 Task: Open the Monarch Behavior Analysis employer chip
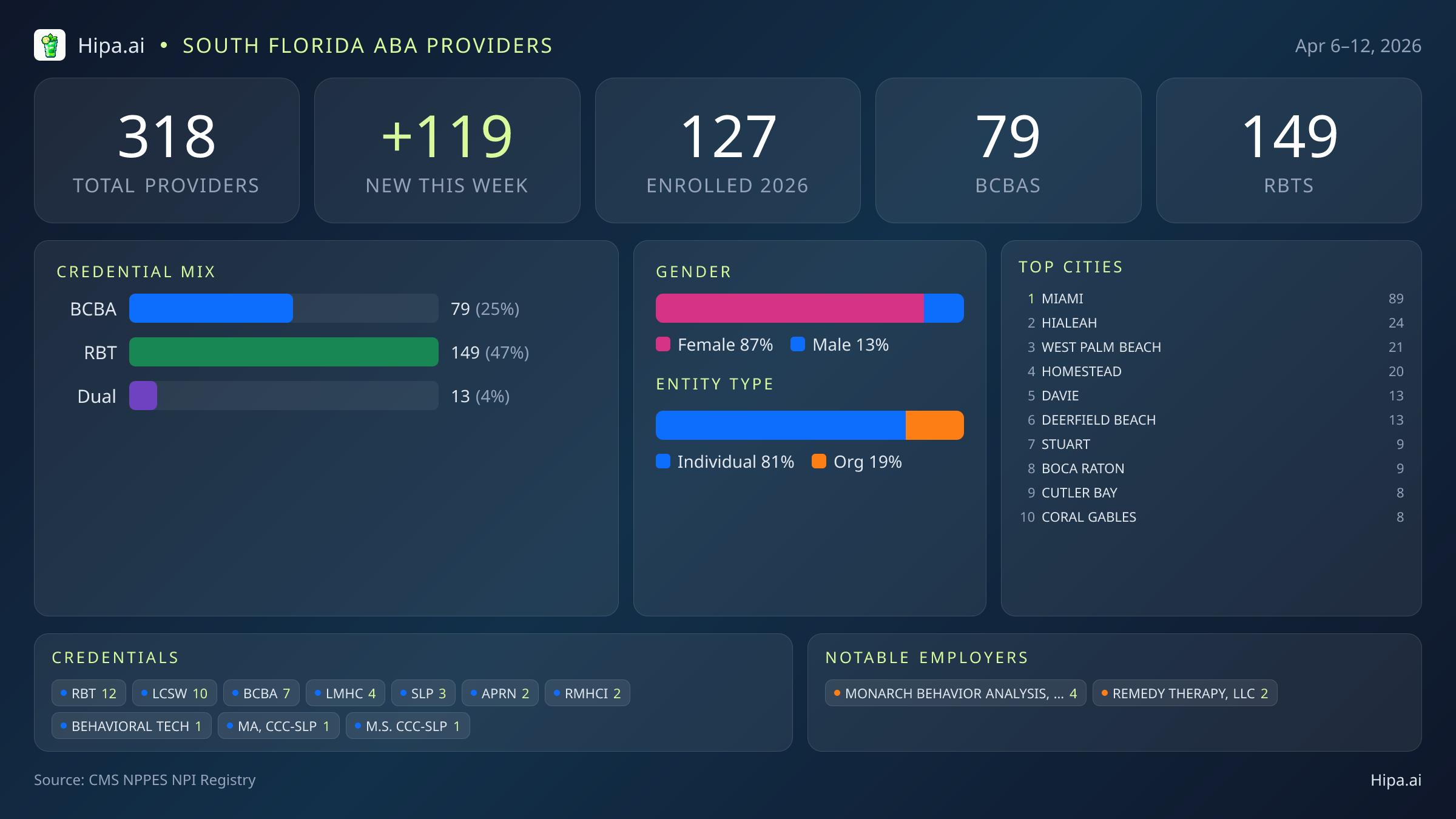tap(955, 693)
